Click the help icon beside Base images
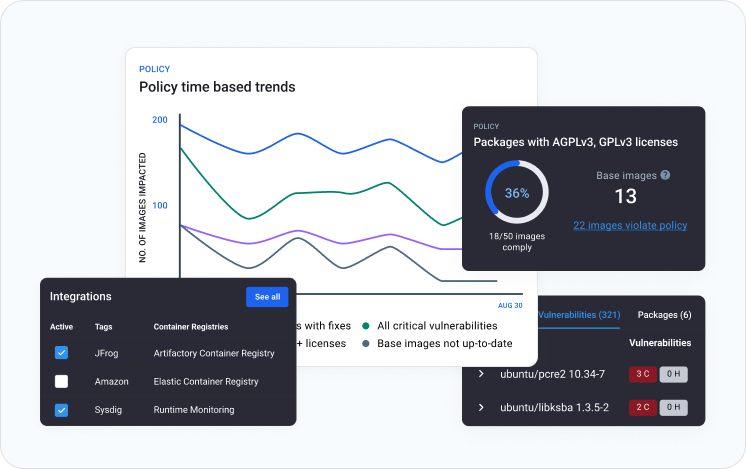The height and width of the screenshot is (469, 746). 665,175
